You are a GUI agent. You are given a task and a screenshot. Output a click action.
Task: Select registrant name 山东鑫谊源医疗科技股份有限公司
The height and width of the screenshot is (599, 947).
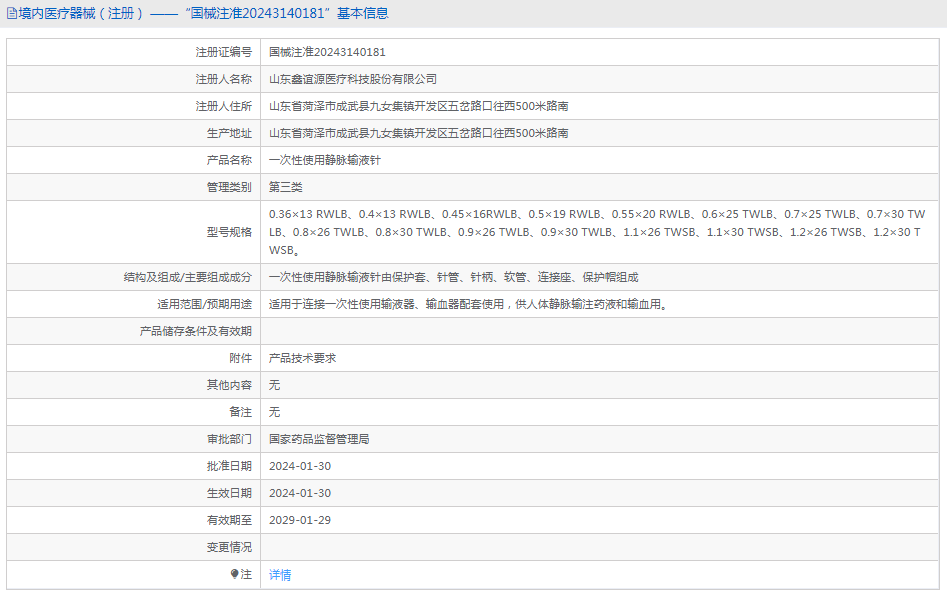(353, 79)
